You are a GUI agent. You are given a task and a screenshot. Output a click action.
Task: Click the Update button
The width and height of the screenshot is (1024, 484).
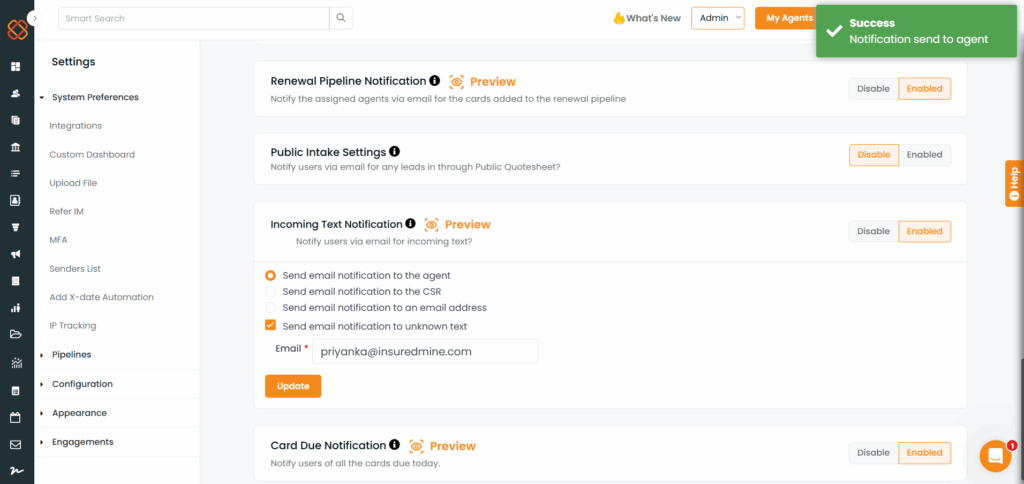coord(293,386)
